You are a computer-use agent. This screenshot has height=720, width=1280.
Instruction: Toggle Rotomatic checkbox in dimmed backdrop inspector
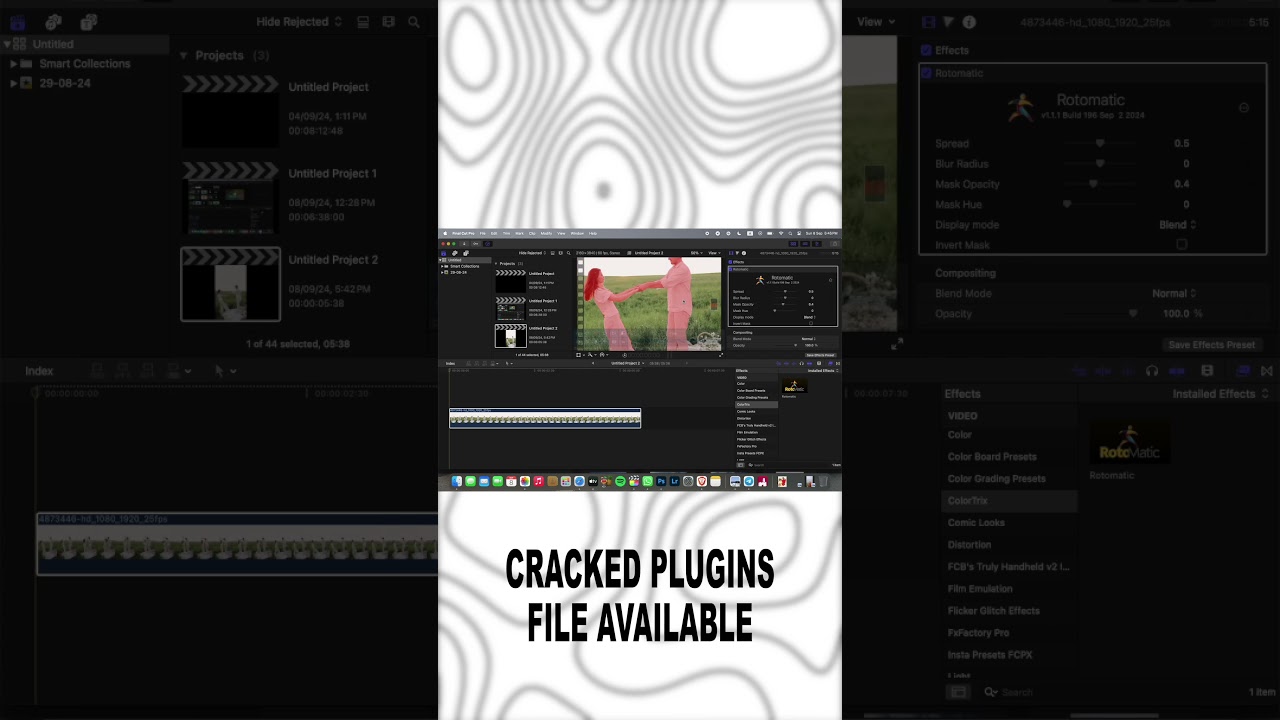tap(926, 73)
